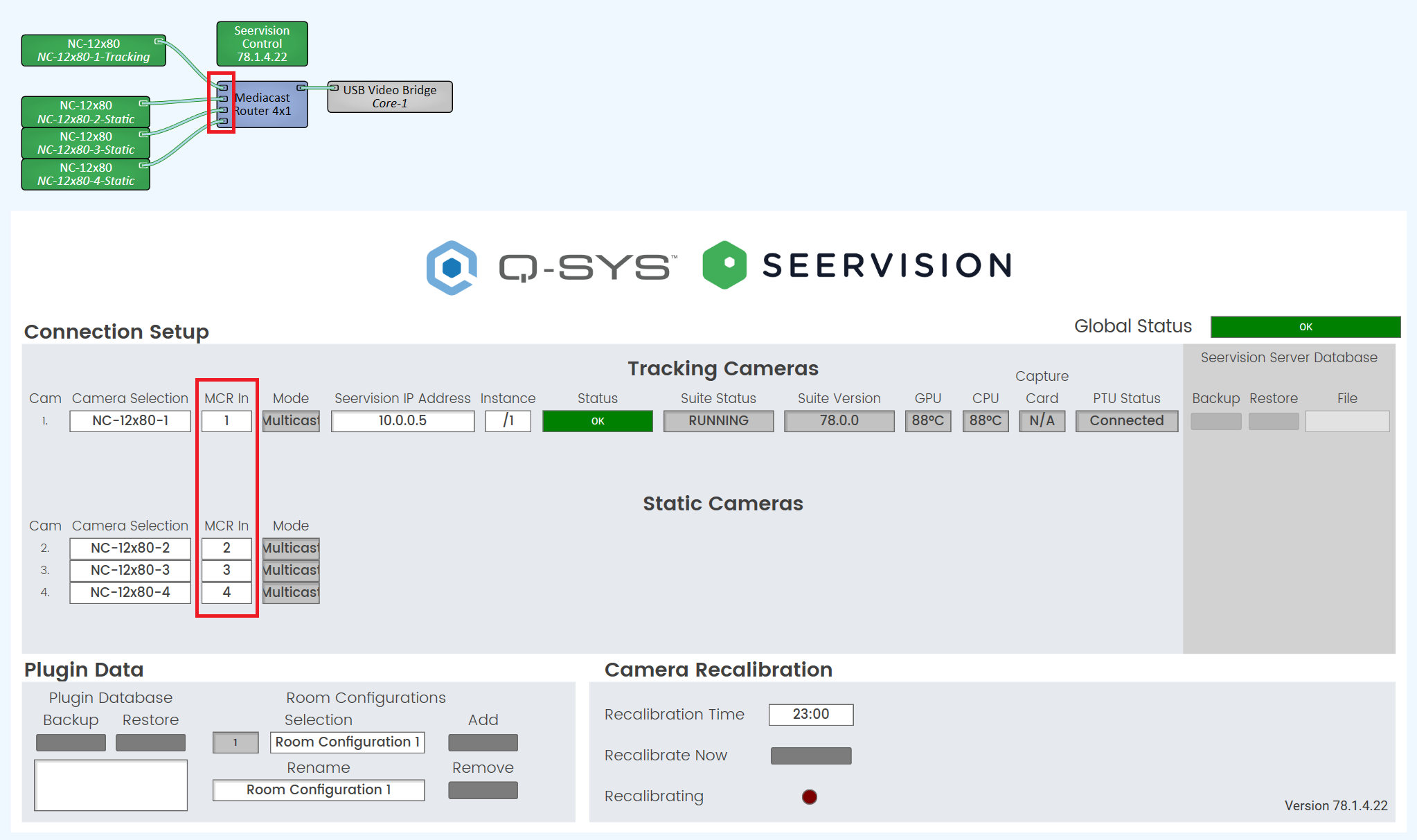
Task: Click the green Seervision hexagon logo
Action: (724, 265)
